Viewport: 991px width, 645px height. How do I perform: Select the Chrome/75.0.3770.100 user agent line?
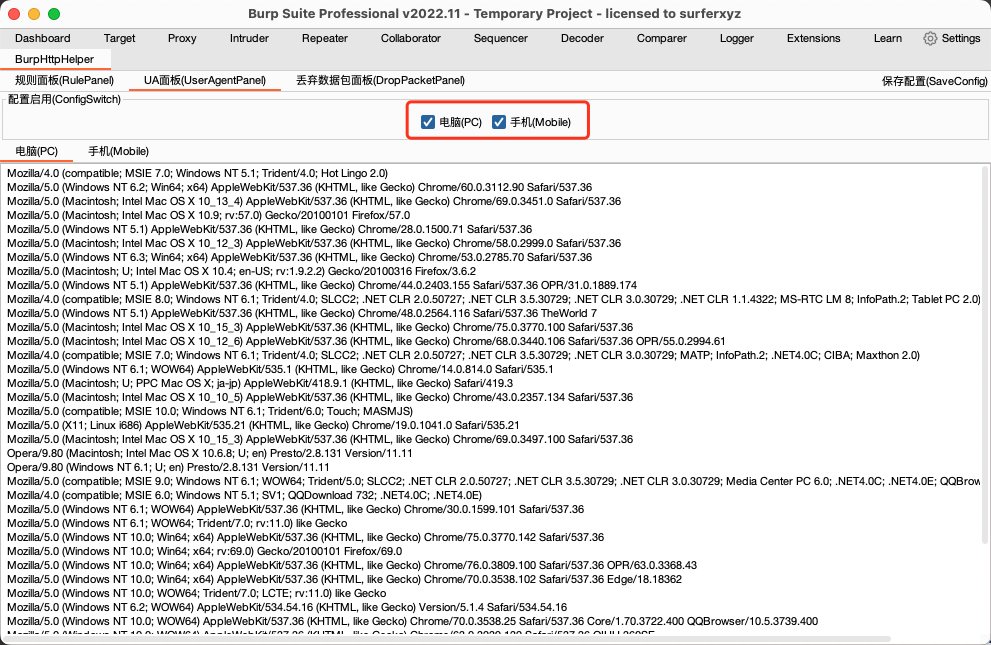coord(320,327)
